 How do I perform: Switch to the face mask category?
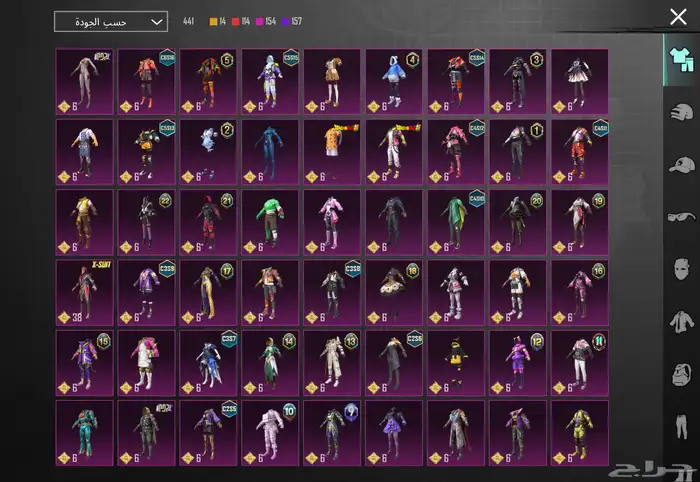tap(681, 270)
